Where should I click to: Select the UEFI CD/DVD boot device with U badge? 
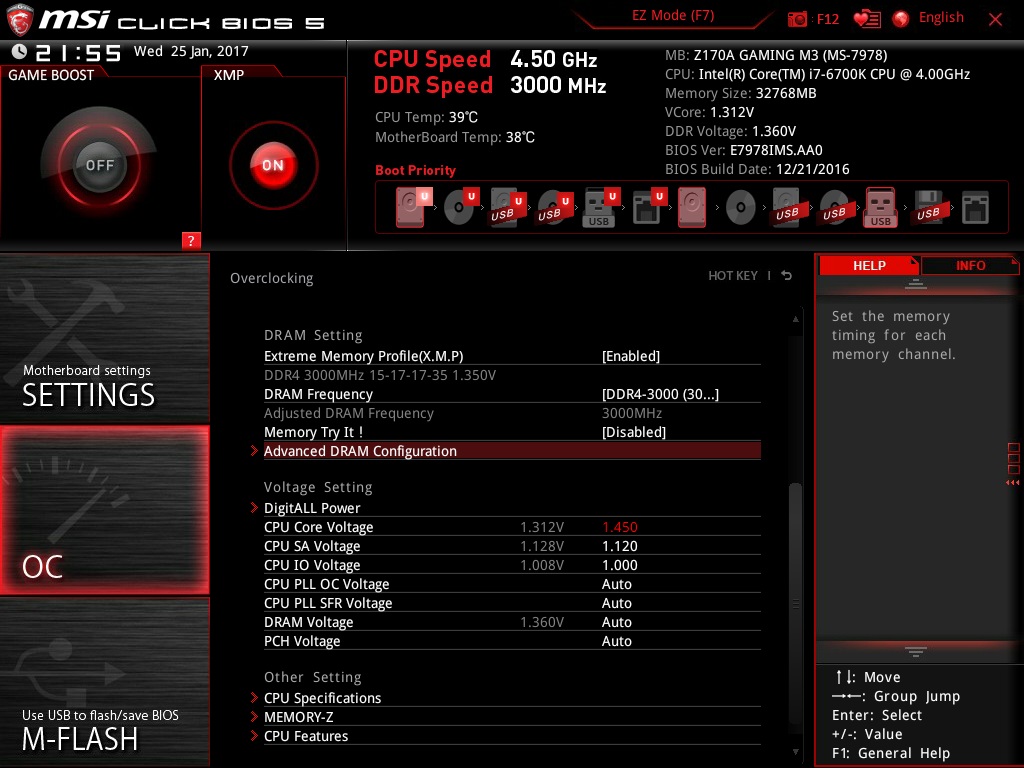(x=461, y=207)
